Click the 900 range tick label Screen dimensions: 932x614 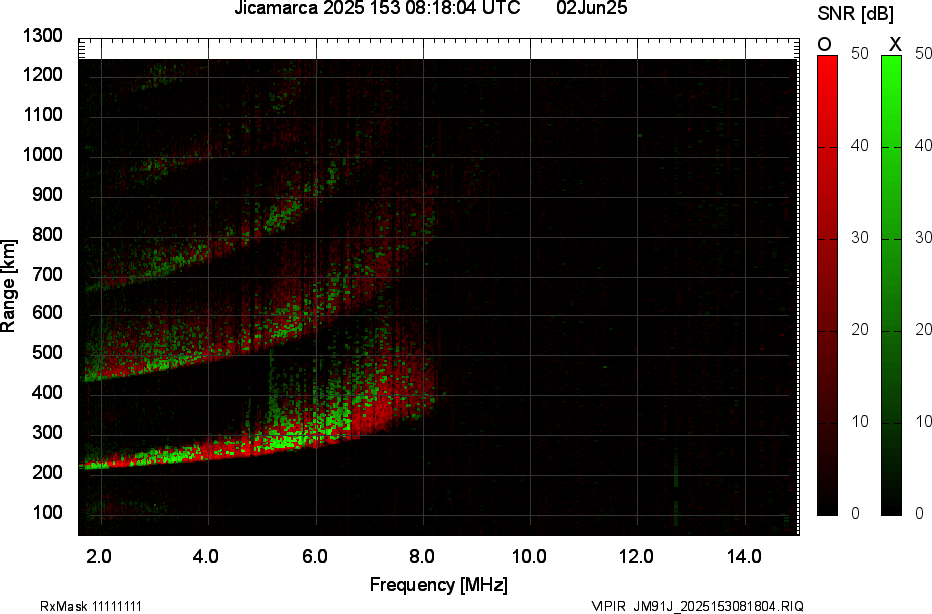pos(47,195)
